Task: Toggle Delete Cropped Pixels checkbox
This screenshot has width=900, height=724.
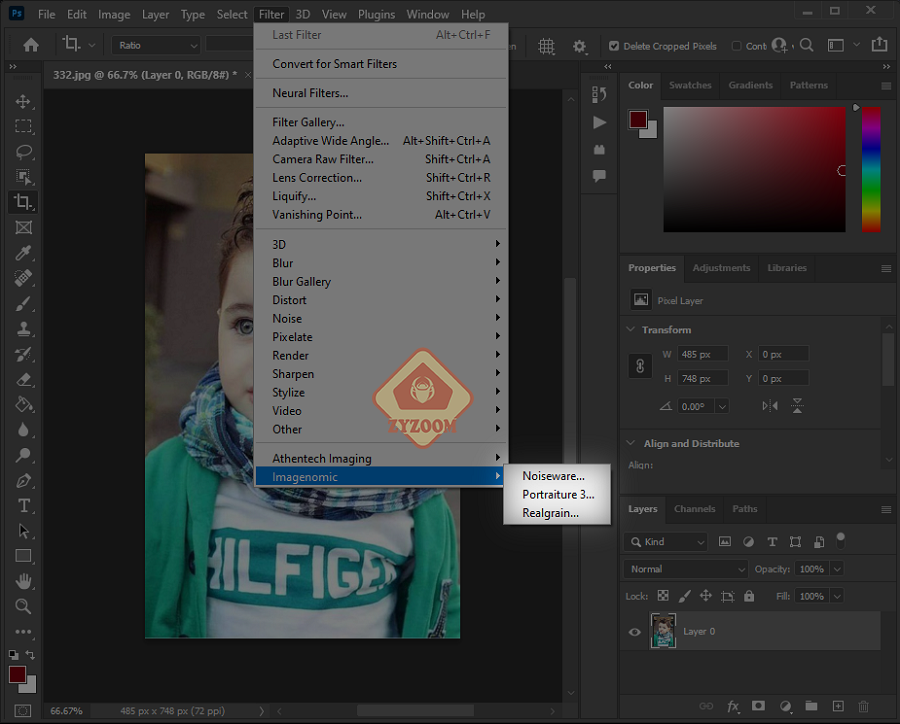Action: tap(614, 46)
